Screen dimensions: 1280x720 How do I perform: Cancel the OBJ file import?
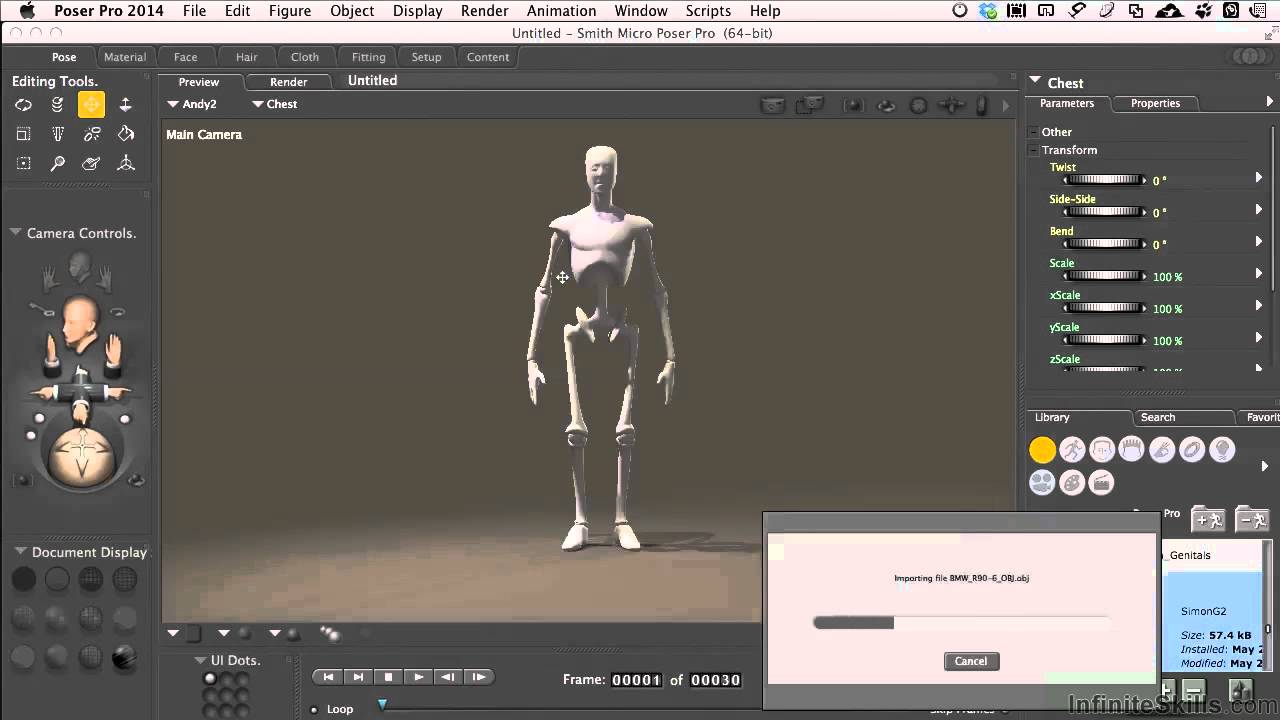tap(971, 661)
